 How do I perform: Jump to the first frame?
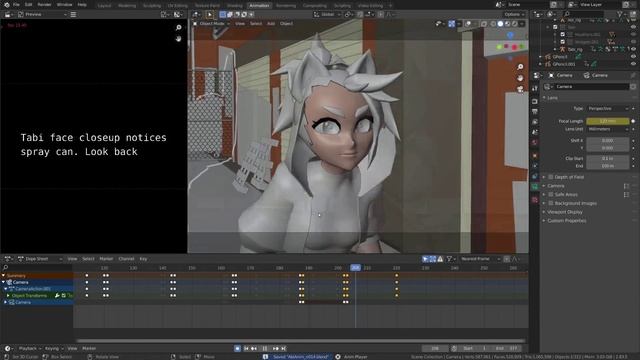246,349
